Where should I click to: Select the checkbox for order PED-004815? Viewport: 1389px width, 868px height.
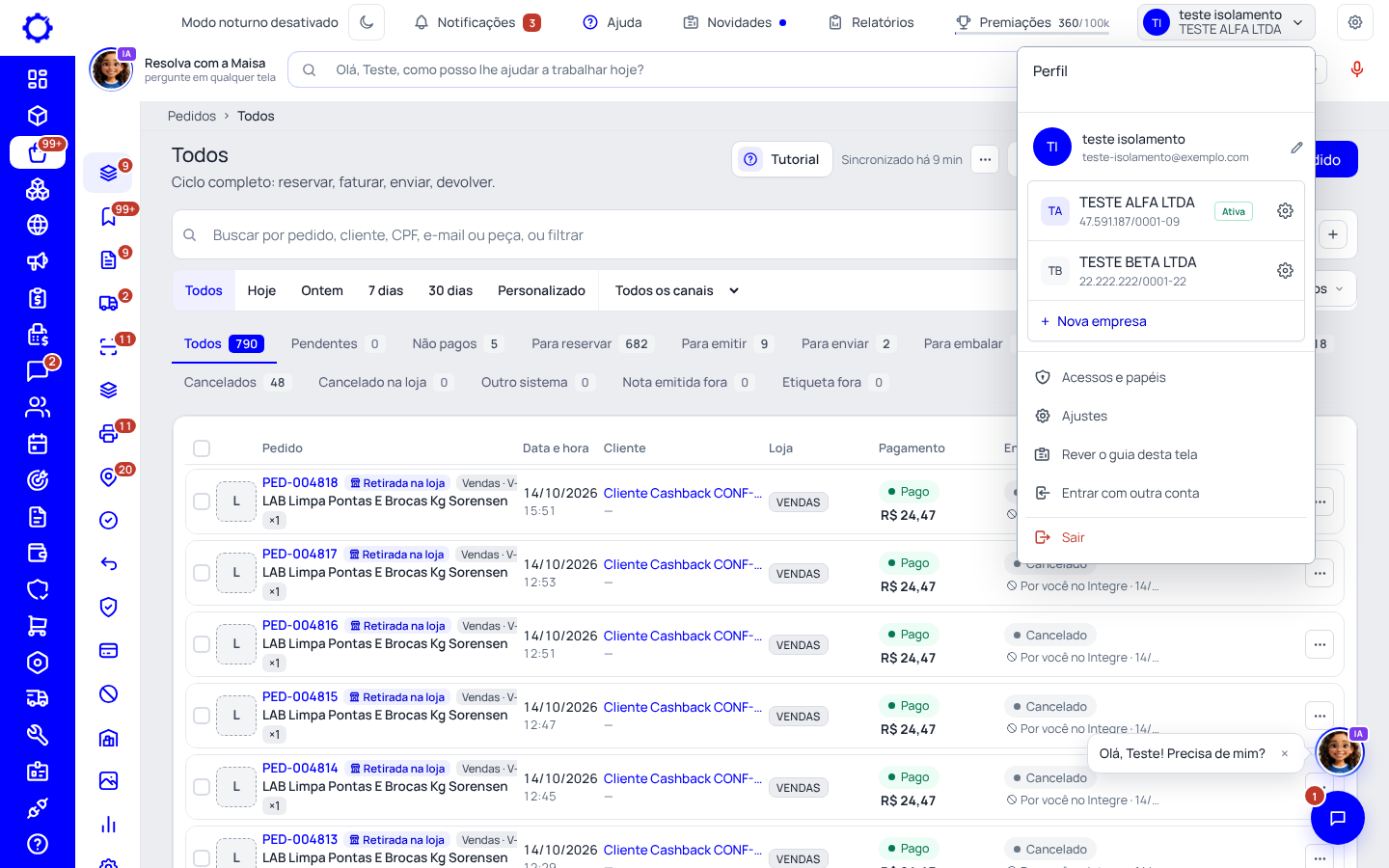point(202,716)
